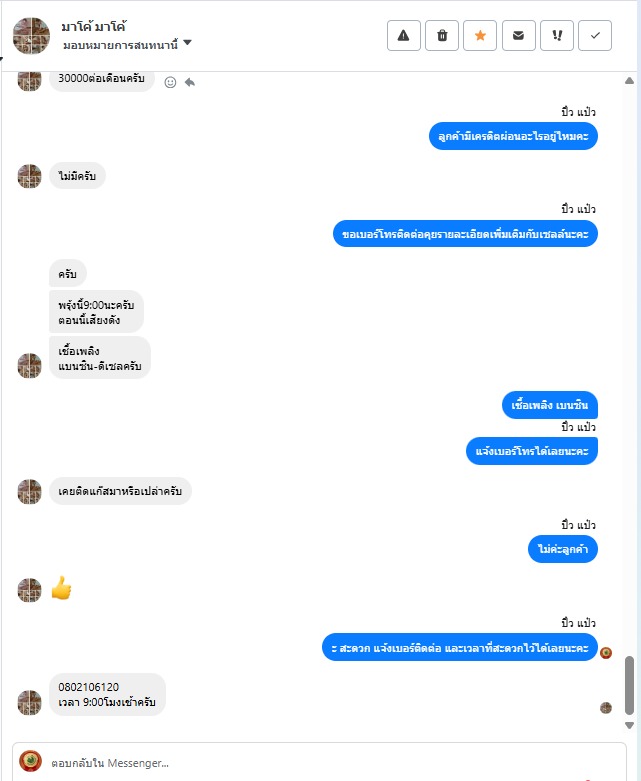The image size is (641, 781).
Task: Click the thumbs-up emoji message
Action: (x=62, y=588)
